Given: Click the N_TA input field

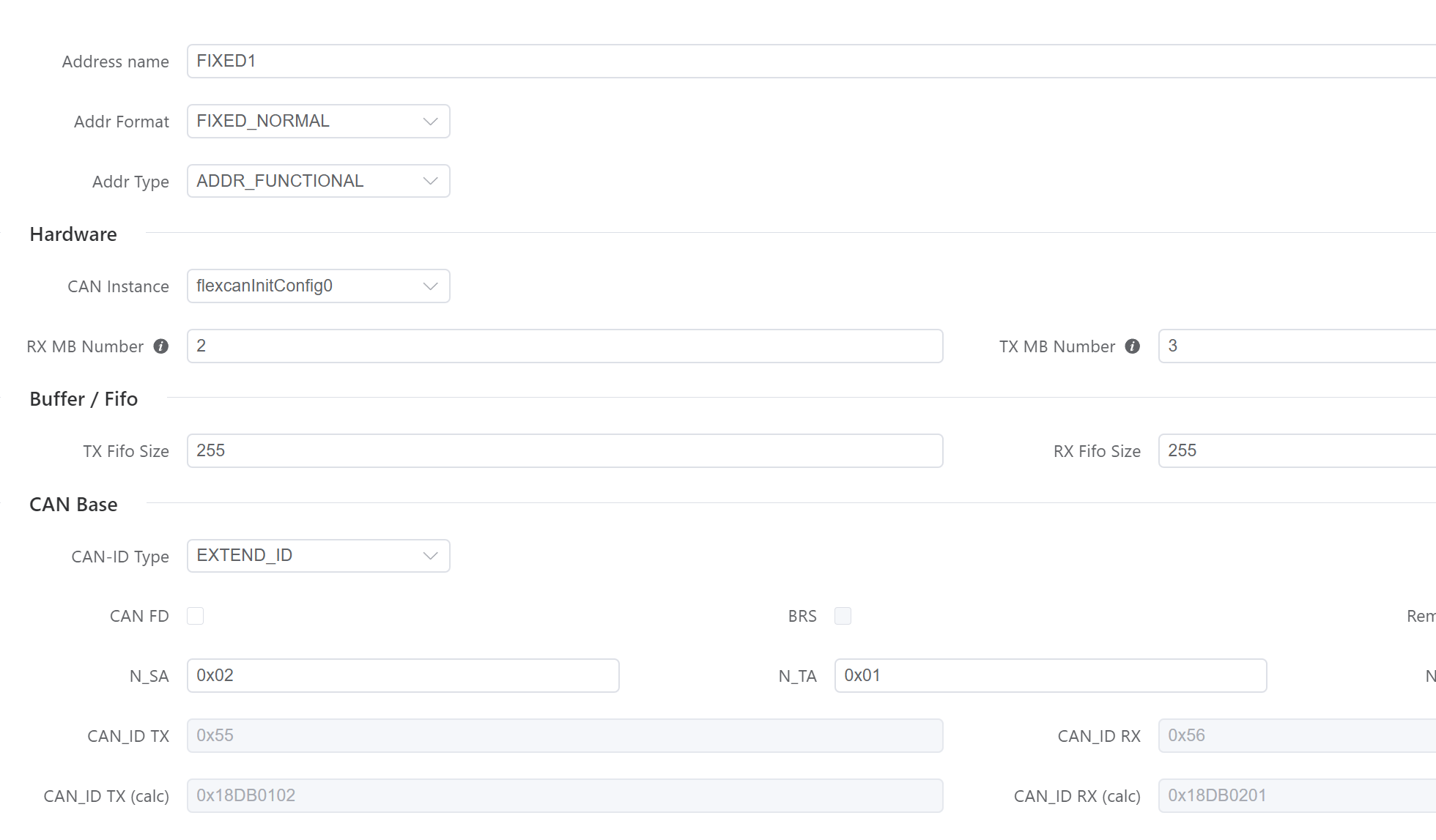Looking at the screenshot, I should point(1050,675).
